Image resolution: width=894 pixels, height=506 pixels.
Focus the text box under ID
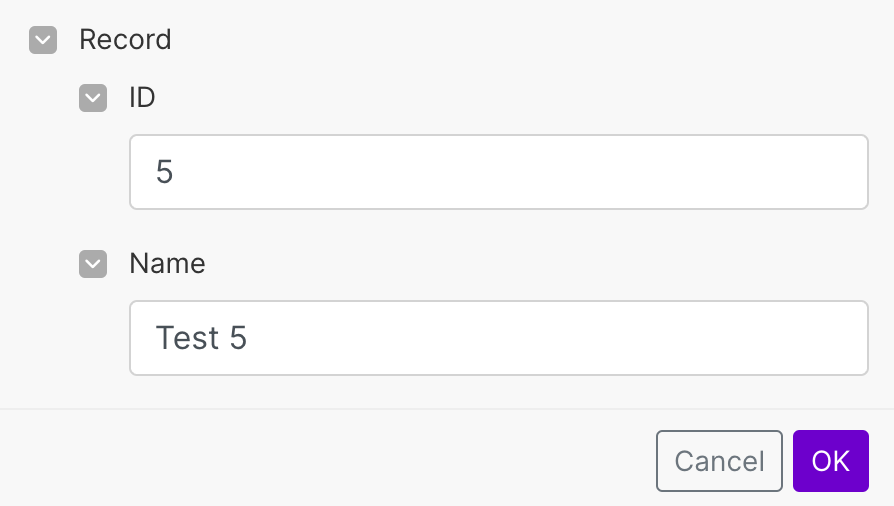point(498,172)
